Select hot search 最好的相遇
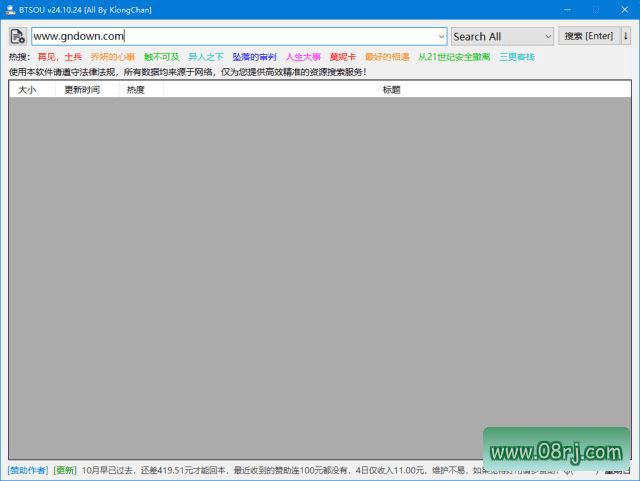640x481 pixels. pyautogui.click(x=387, y=57)
